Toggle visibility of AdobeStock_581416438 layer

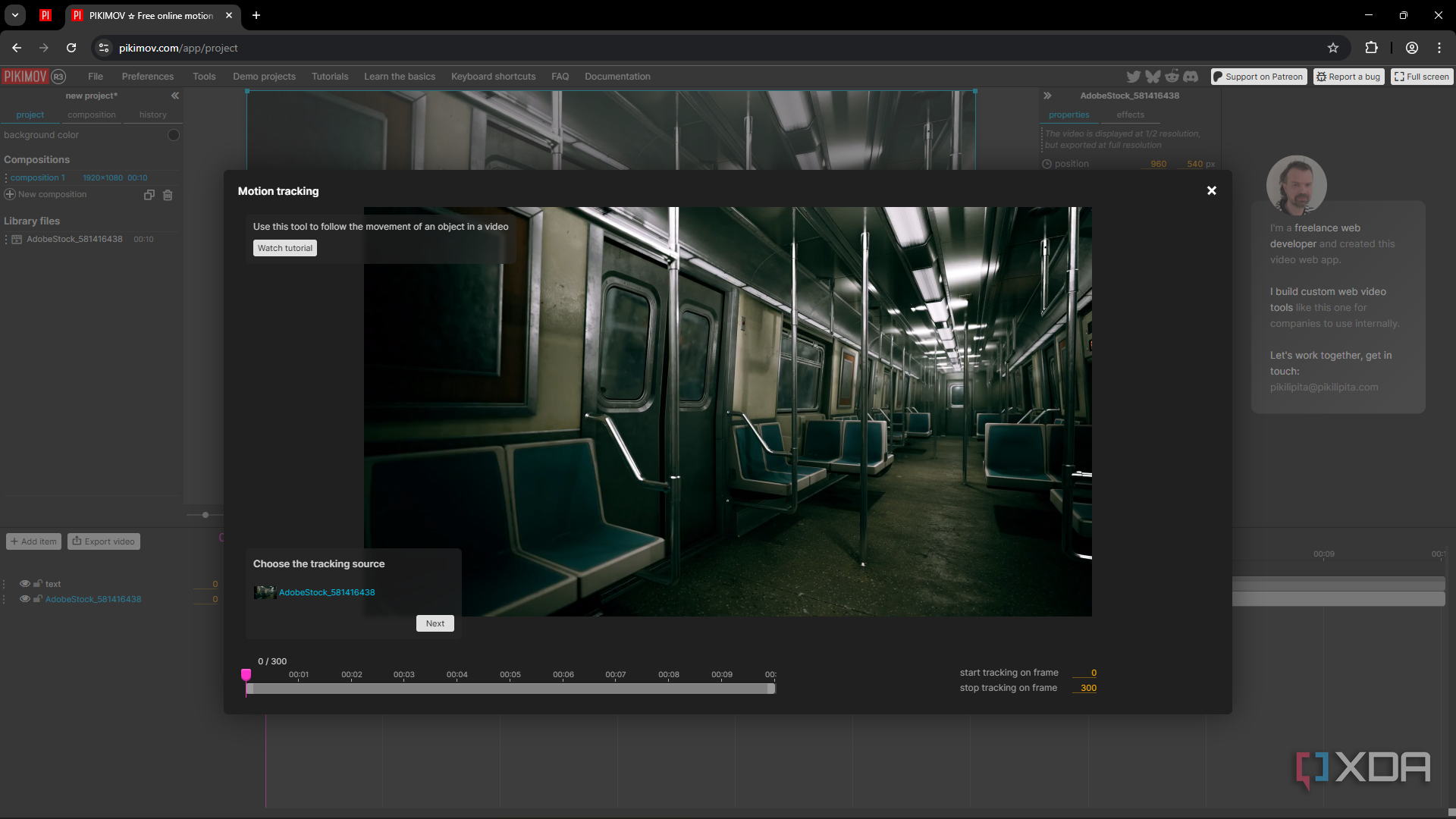click(x=25, y=599)
